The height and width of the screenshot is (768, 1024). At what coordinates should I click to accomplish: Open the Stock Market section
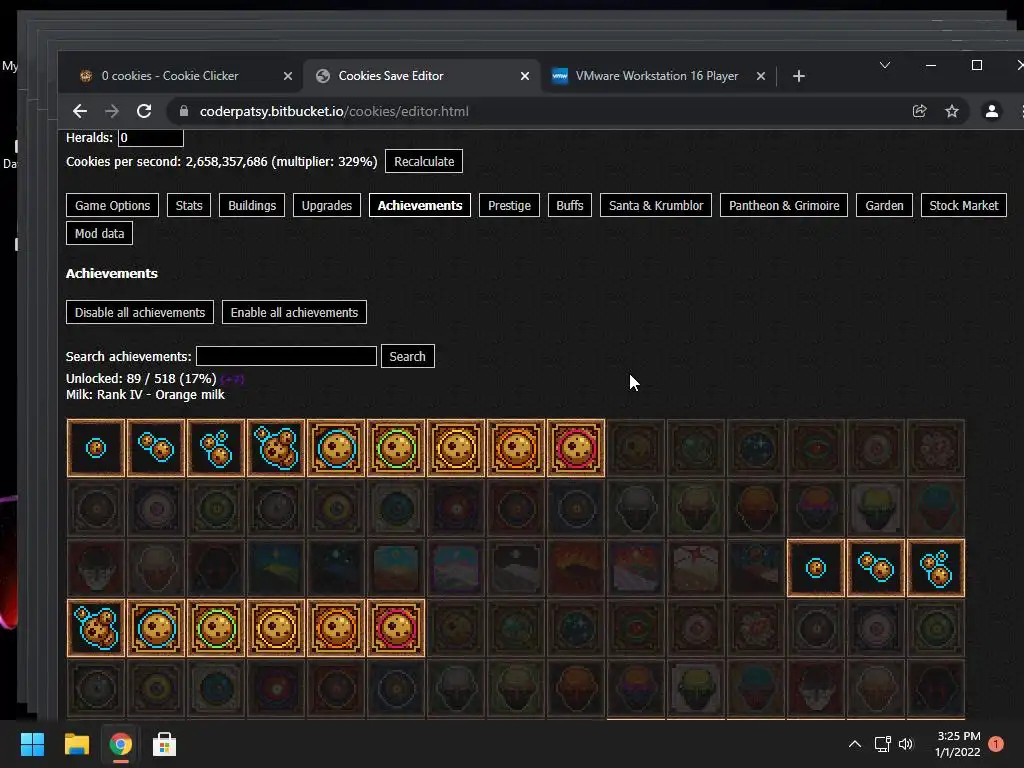963,205
